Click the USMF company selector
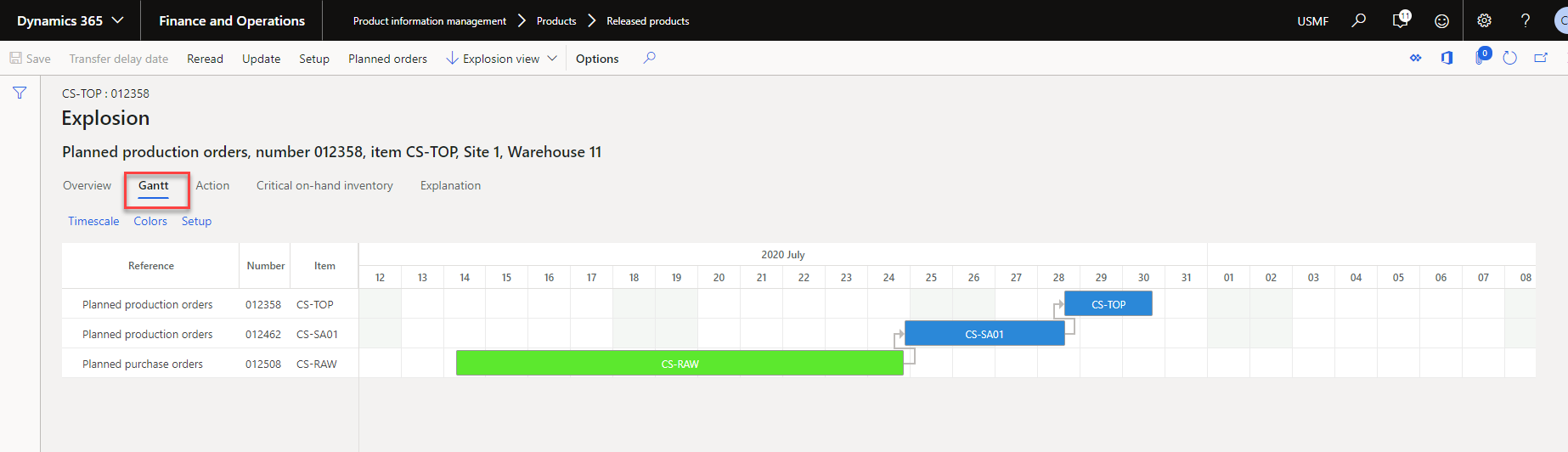Viewport: 1568px width, 452px height. click(1312, 21)
